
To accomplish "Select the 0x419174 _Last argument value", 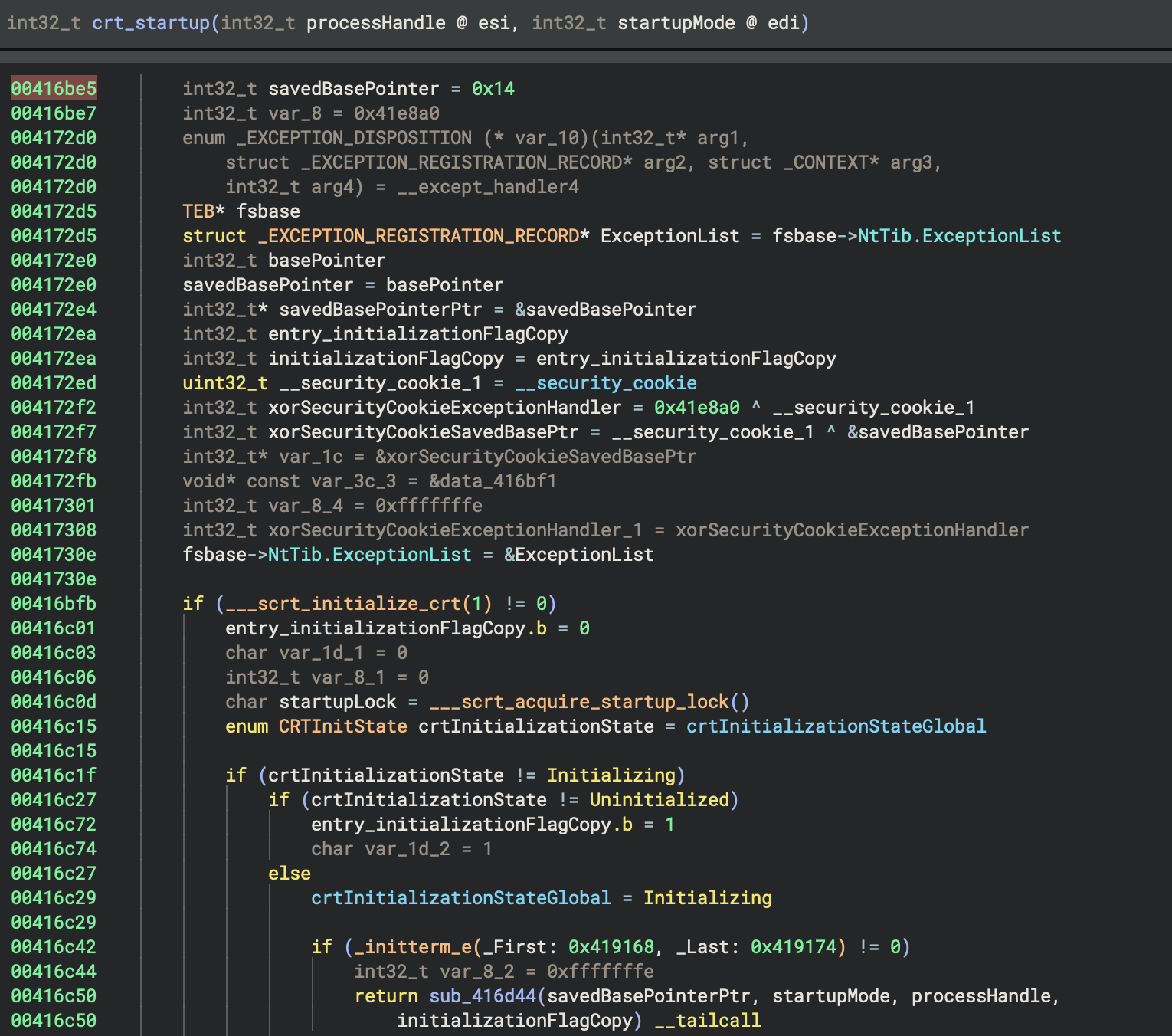I will pyautogui.click(x=793, y=947).
